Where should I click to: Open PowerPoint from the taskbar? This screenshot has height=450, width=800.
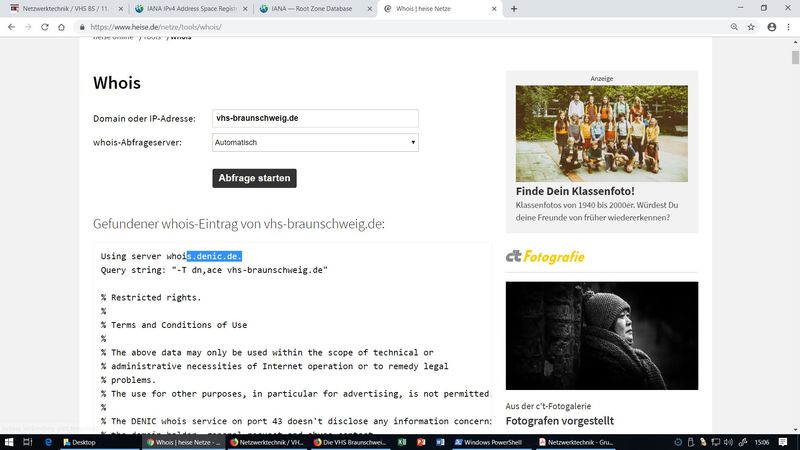[x=421, y=442]
